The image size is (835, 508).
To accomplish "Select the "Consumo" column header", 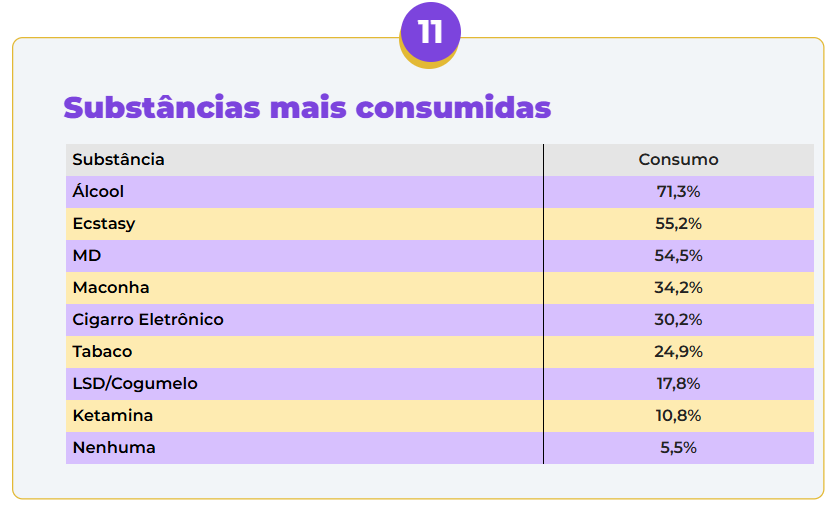I will click(x=678, y=160).
